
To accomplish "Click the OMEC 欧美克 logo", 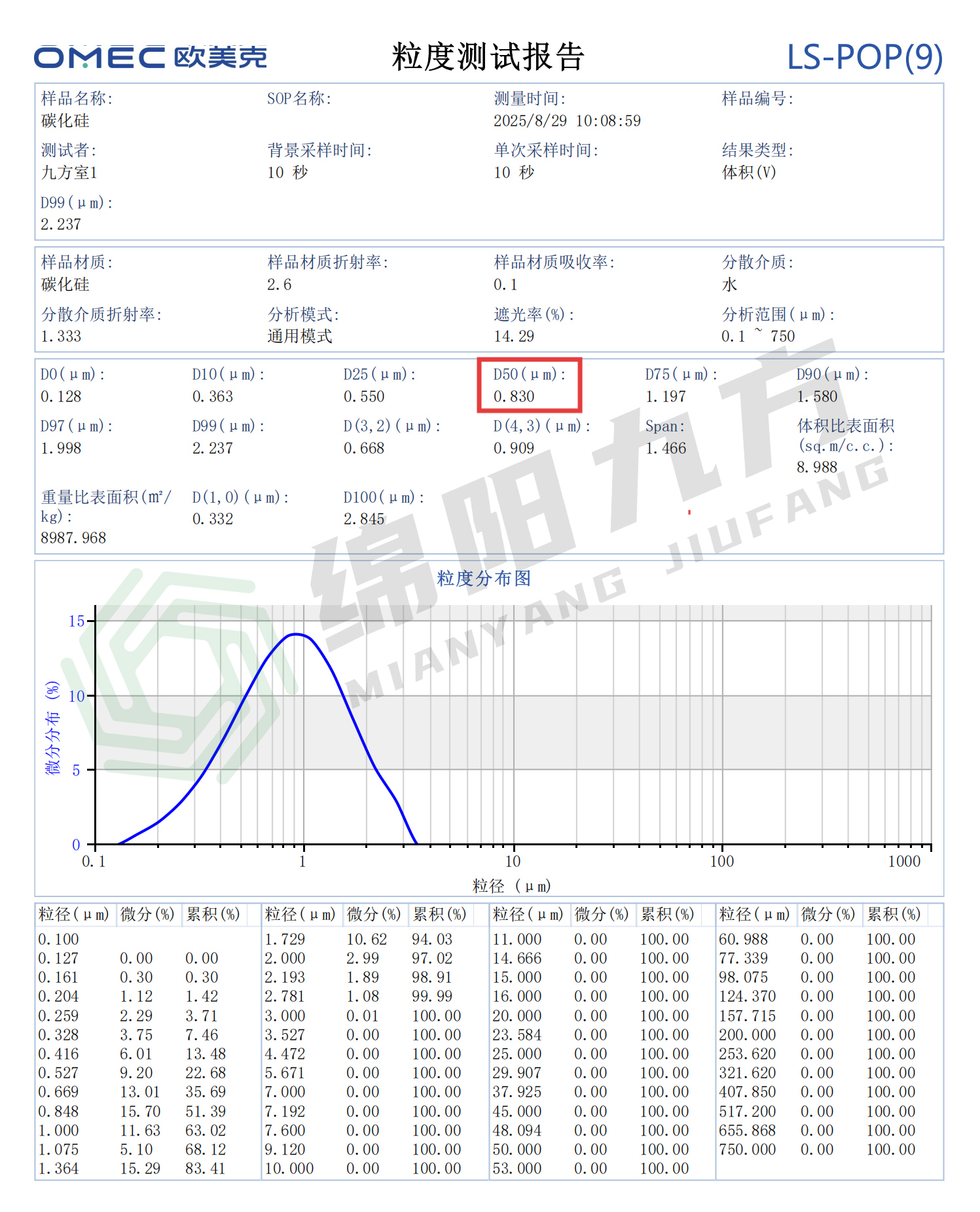I will click(151, 58).
